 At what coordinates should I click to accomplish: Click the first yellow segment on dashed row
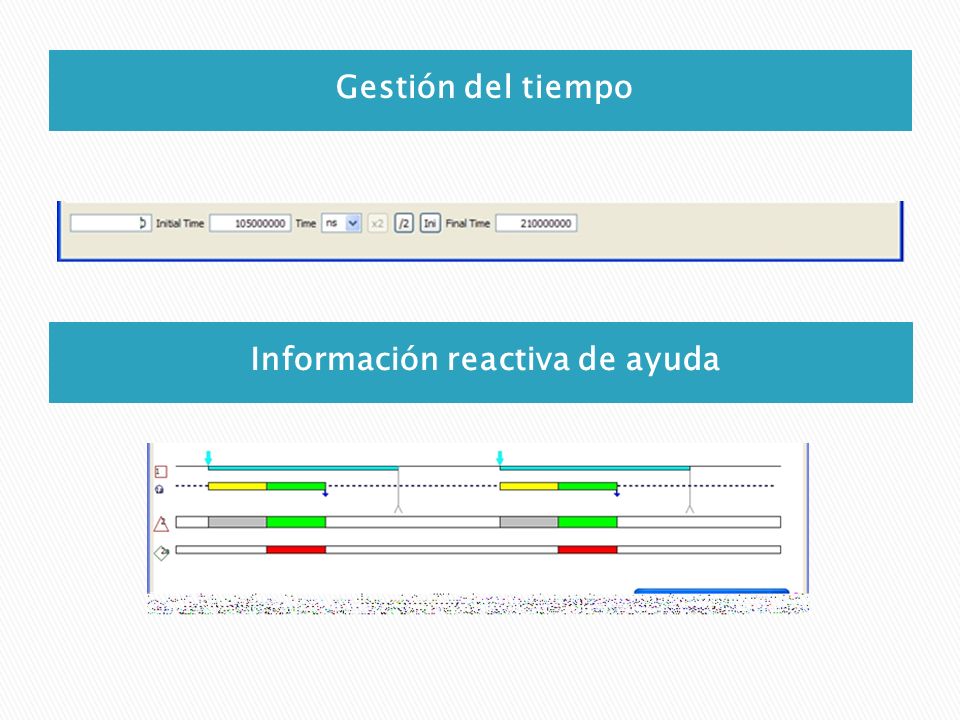pos(238,486)
